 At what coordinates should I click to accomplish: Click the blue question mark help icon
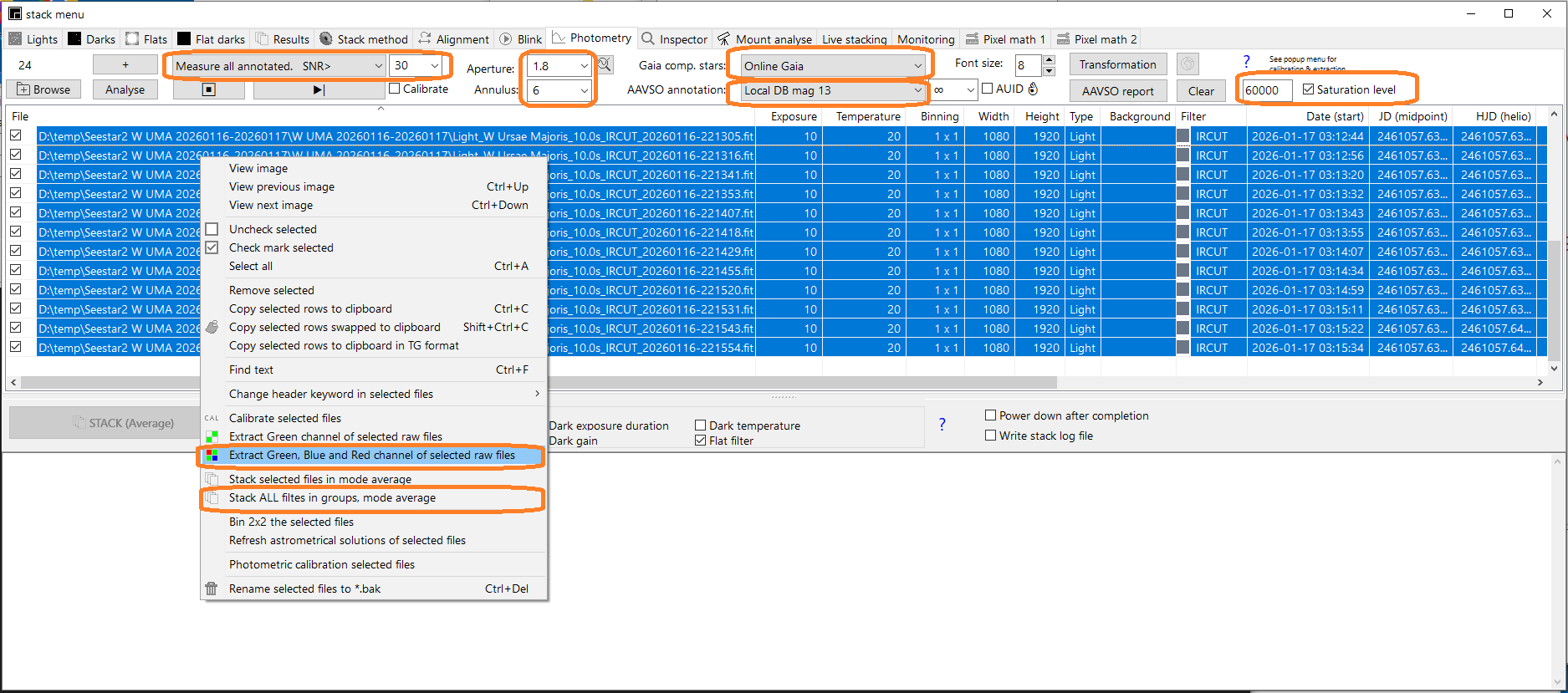click(1246, 62)
